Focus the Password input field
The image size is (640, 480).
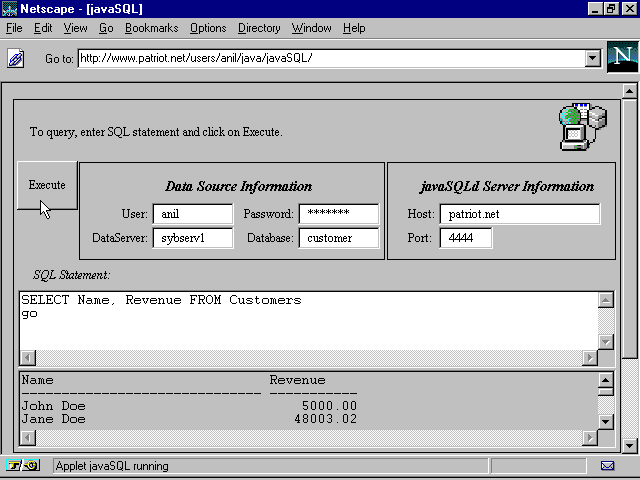[338, 213]
